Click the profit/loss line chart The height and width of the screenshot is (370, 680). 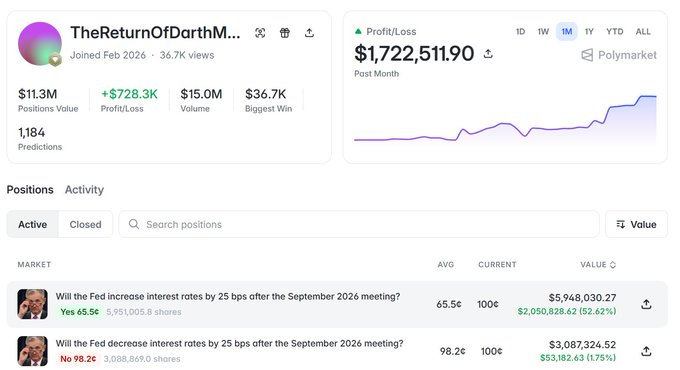click(x=505, y=119)
